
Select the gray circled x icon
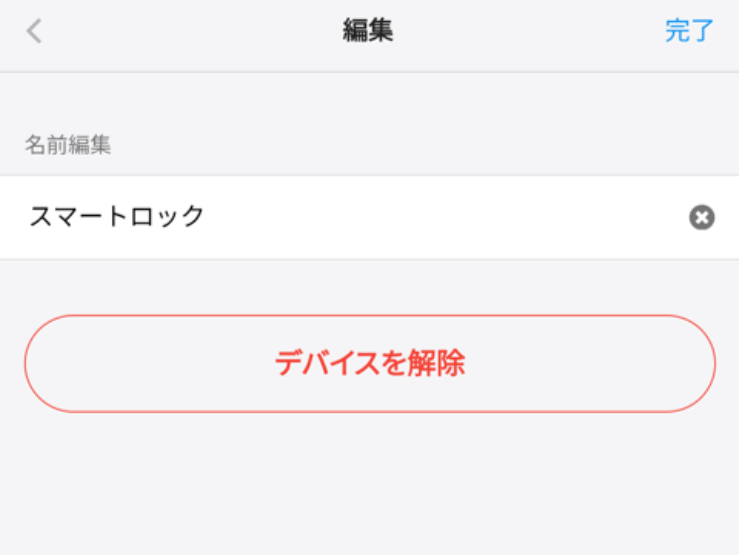click(x=702, y=217)
